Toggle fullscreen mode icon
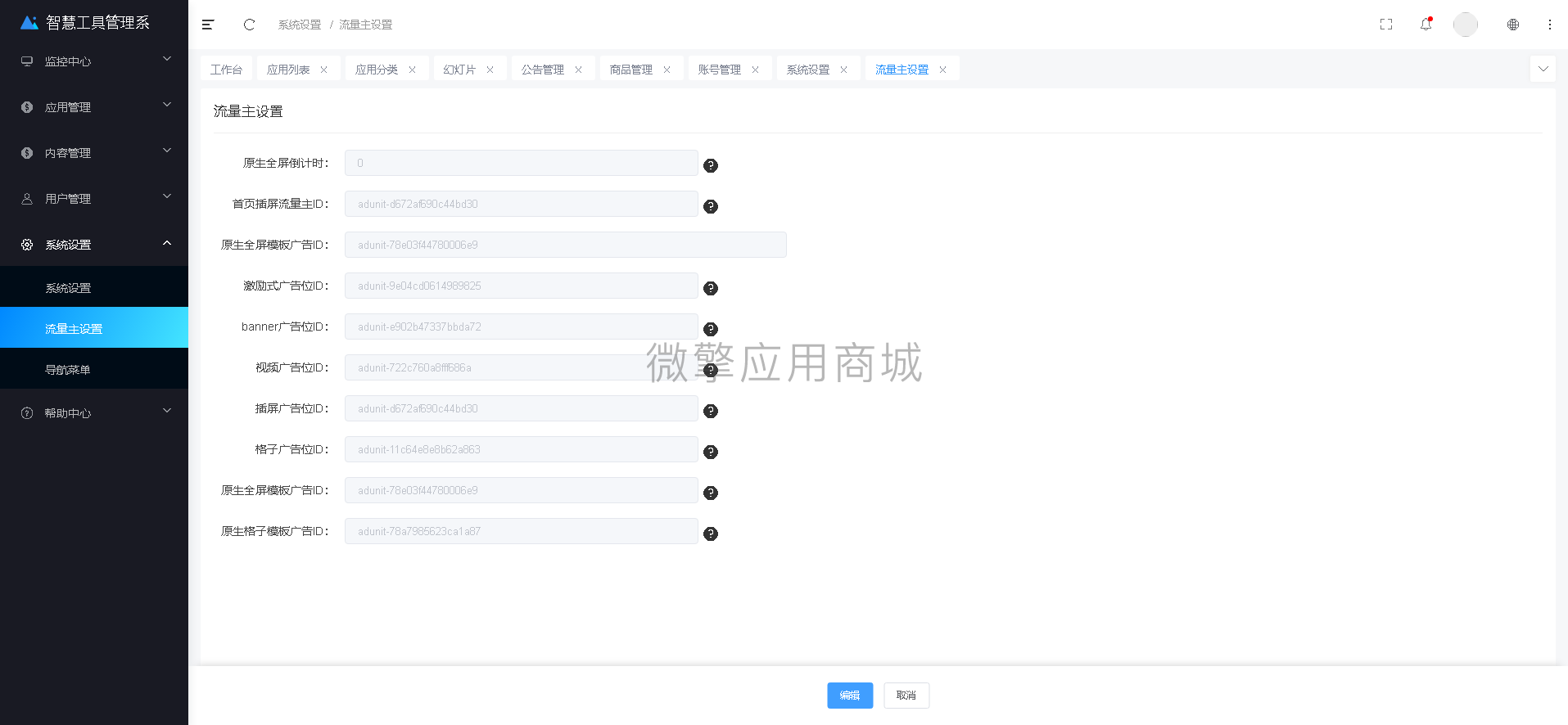Viewport: 1568px width, 725px height. tap(1386, 25)
